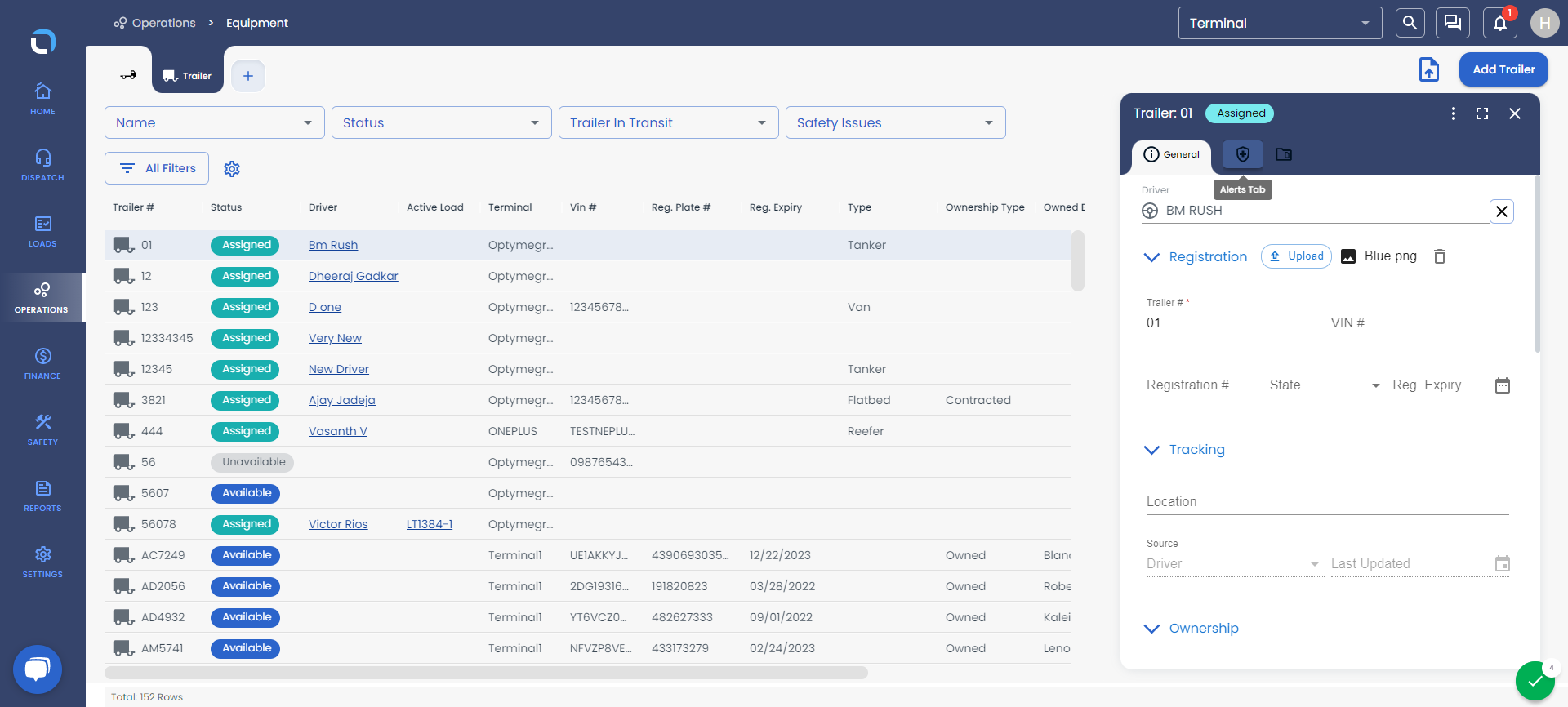Click the Upload registration button

coord(1297,256)
